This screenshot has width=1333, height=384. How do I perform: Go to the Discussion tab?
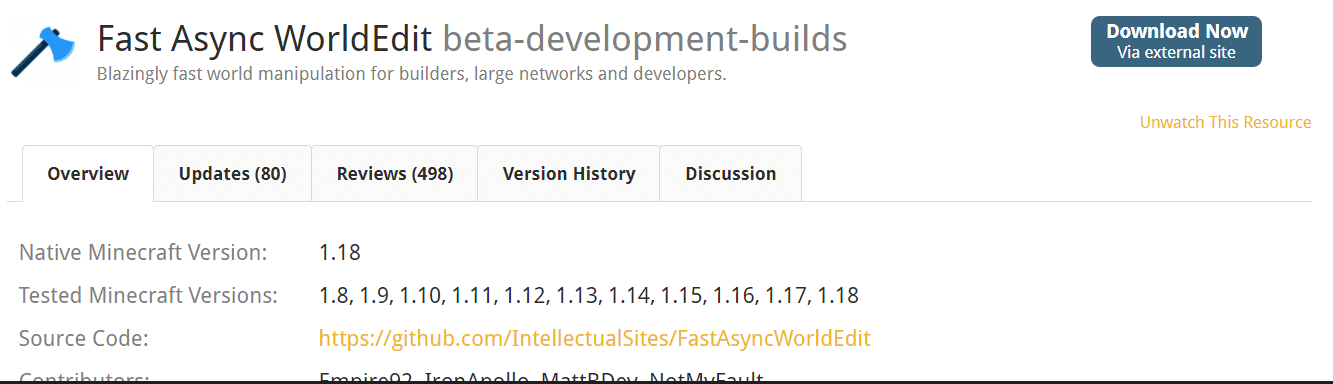pyautogui.click(x=731, y=174)
